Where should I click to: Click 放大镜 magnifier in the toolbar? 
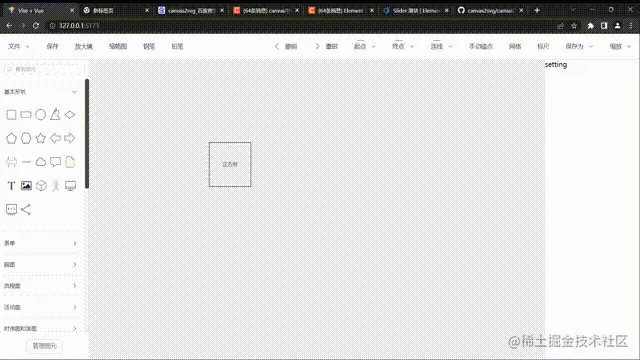click(84, 46)
